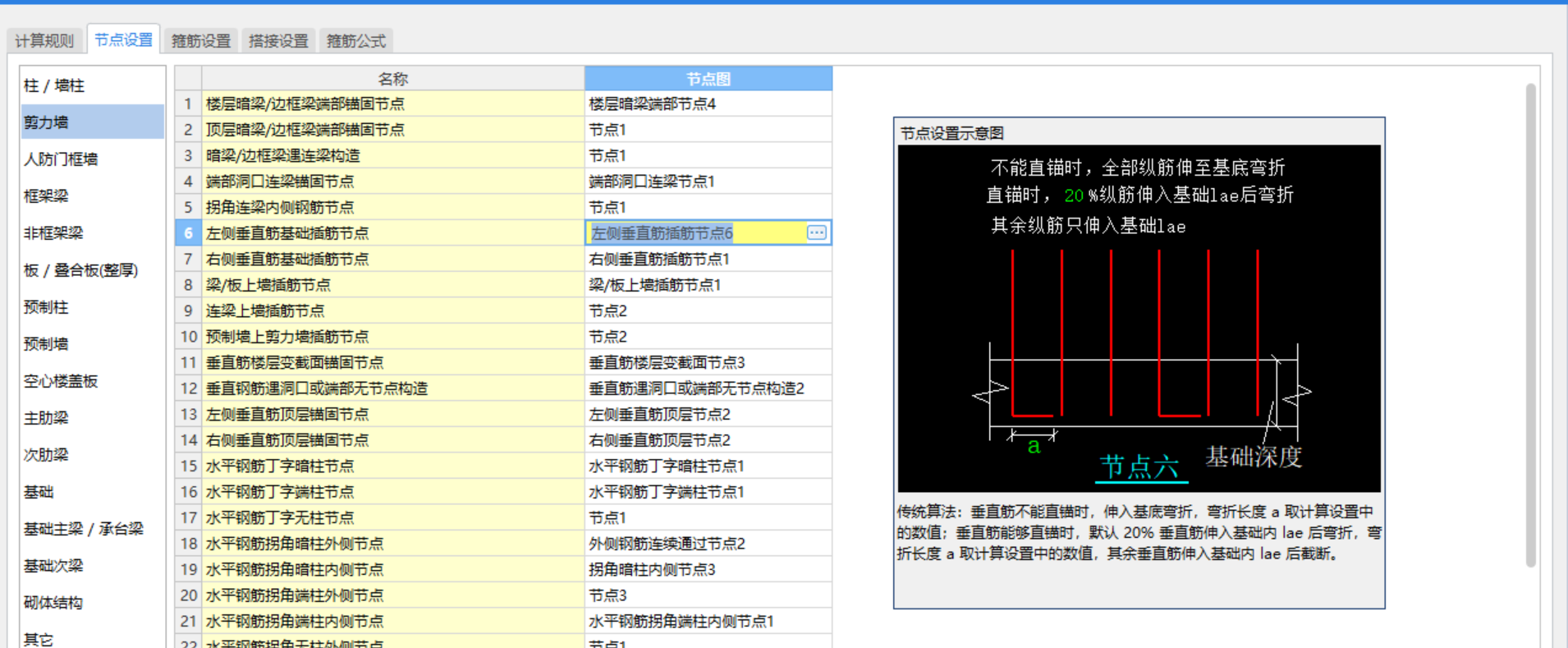Click the green 20 percent value in diagram
The image size is (1568, 648).
point(1074,195)
